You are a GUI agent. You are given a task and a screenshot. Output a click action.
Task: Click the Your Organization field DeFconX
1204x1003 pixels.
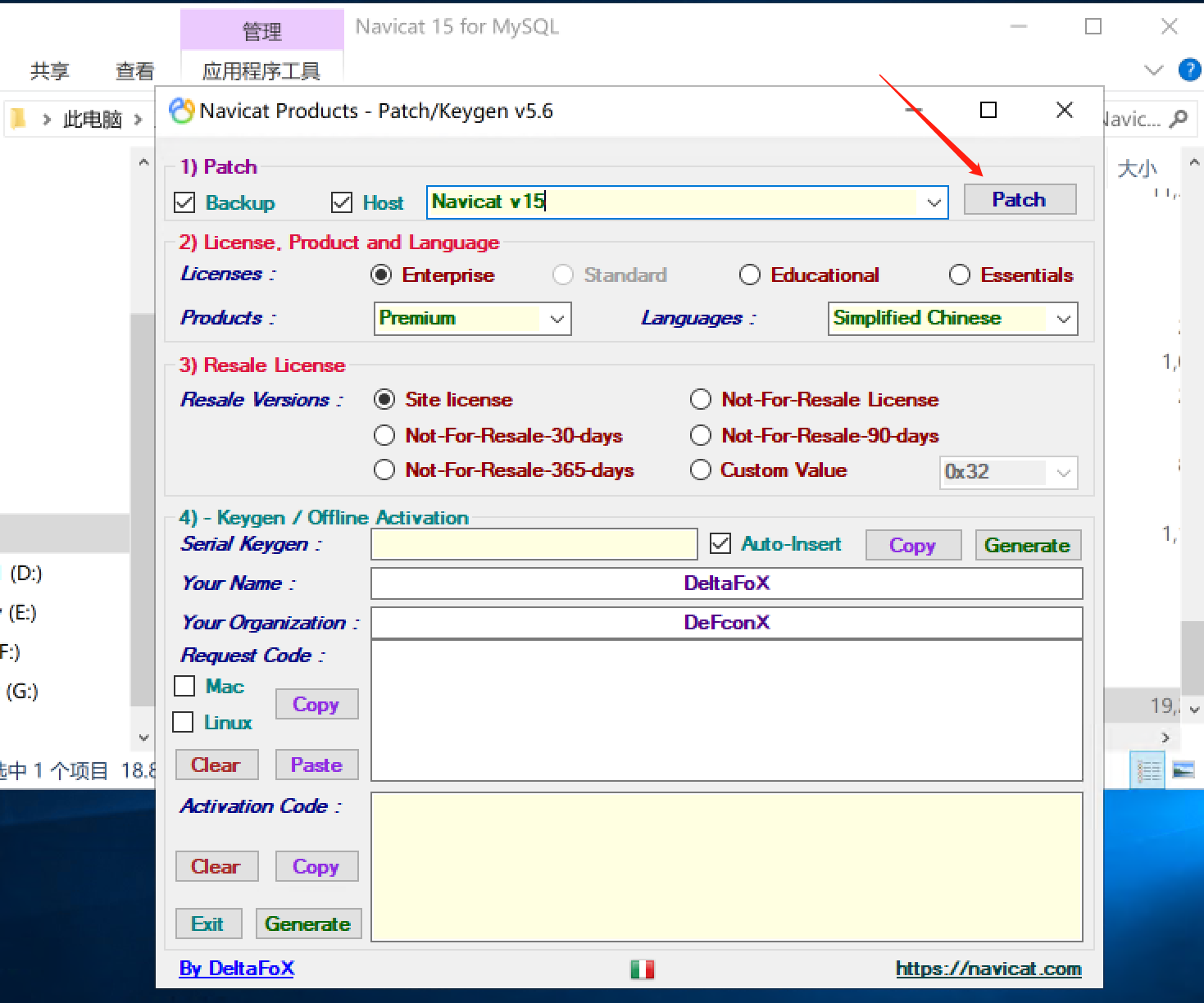pyautogui.click(x=726, y=623)
